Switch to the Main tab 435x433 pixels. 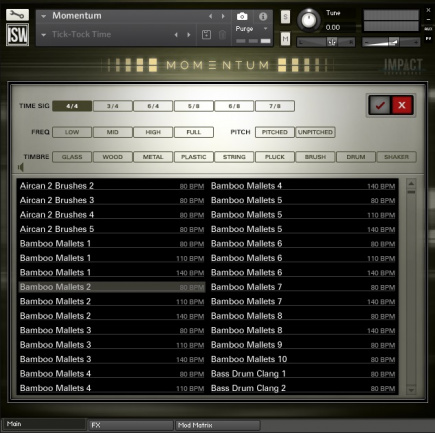click(x=44, y=424)
